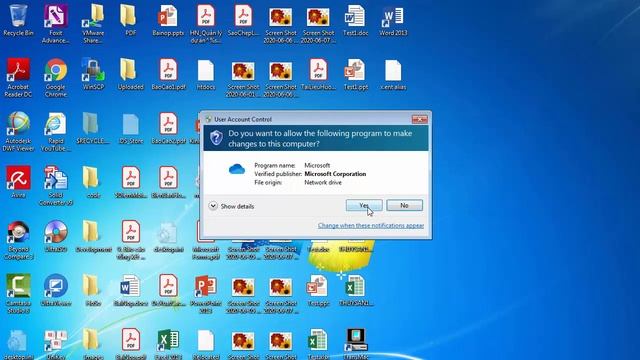Select the Solid Converter v9 shortcut
Screen dimensions: 640x360
tap(56, 185)
